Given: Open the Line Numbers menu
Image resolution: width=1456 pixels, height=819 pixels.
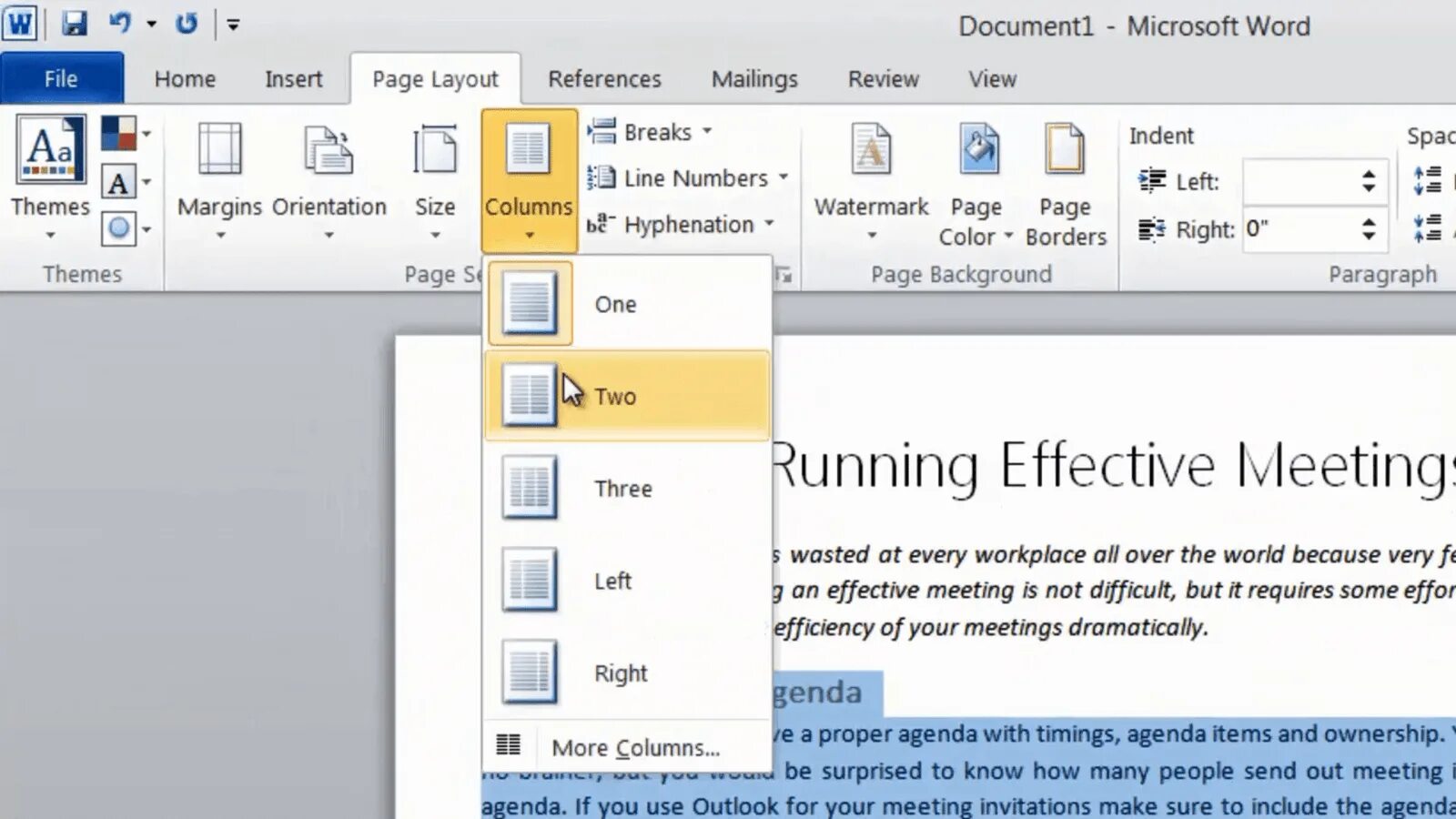Looking at the screenshot, I should pos(687,178).
